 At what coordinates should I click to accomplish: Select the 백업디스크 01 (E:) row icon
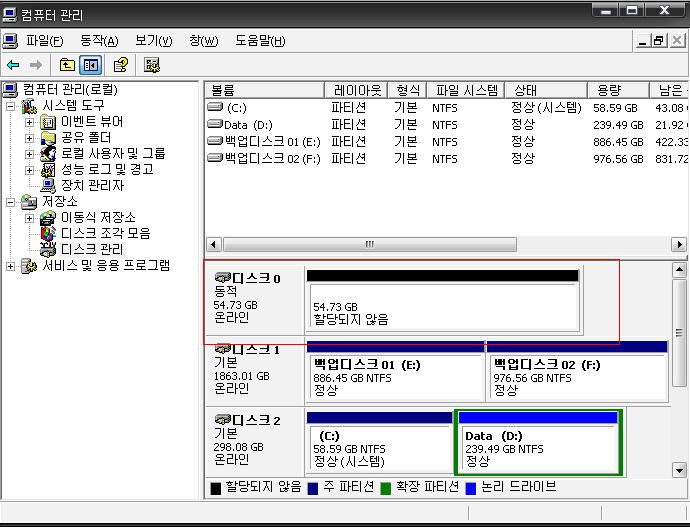(x=215, y=141)
